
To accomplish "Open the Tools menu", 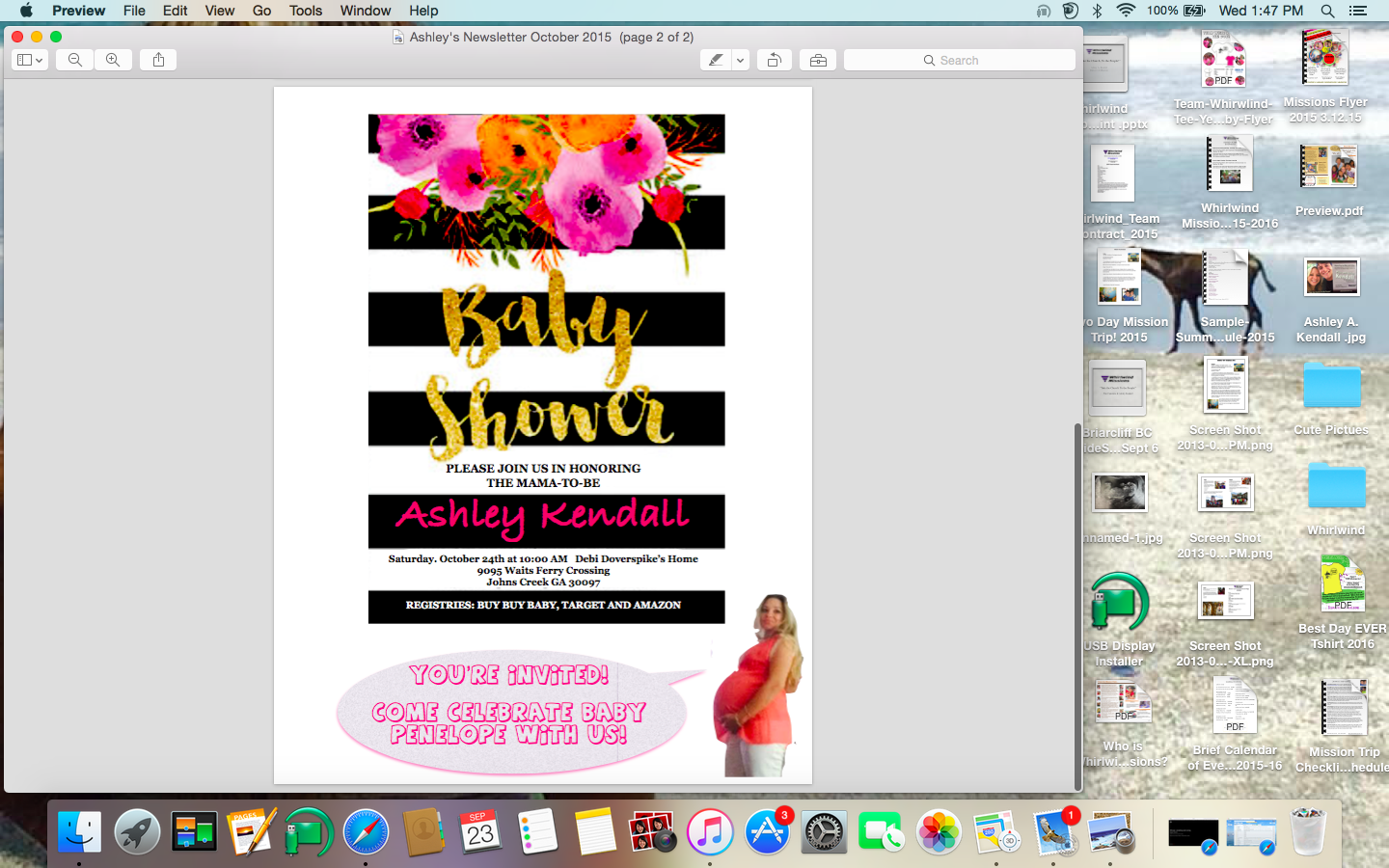I will (x=305, y=11).
